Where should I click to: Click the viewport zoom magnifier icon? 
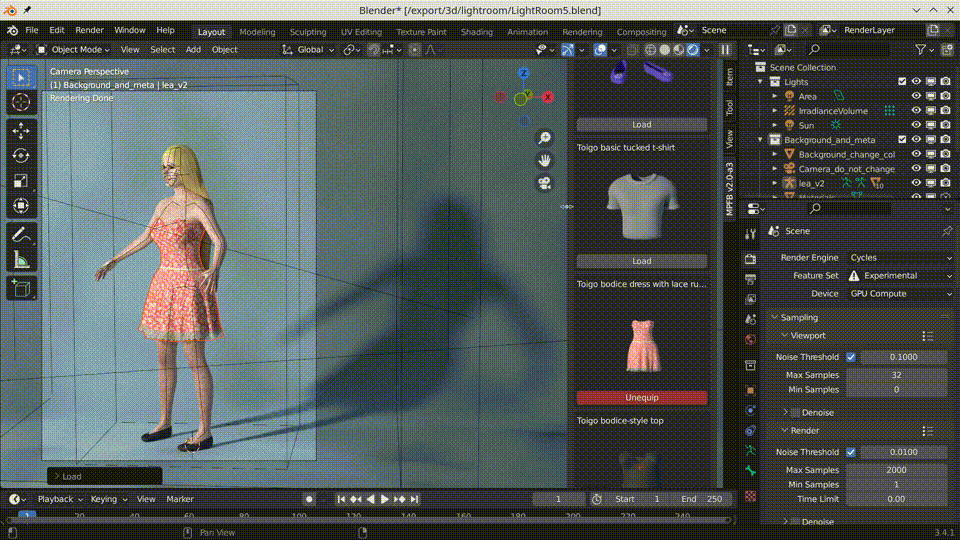tap(544, 138)
